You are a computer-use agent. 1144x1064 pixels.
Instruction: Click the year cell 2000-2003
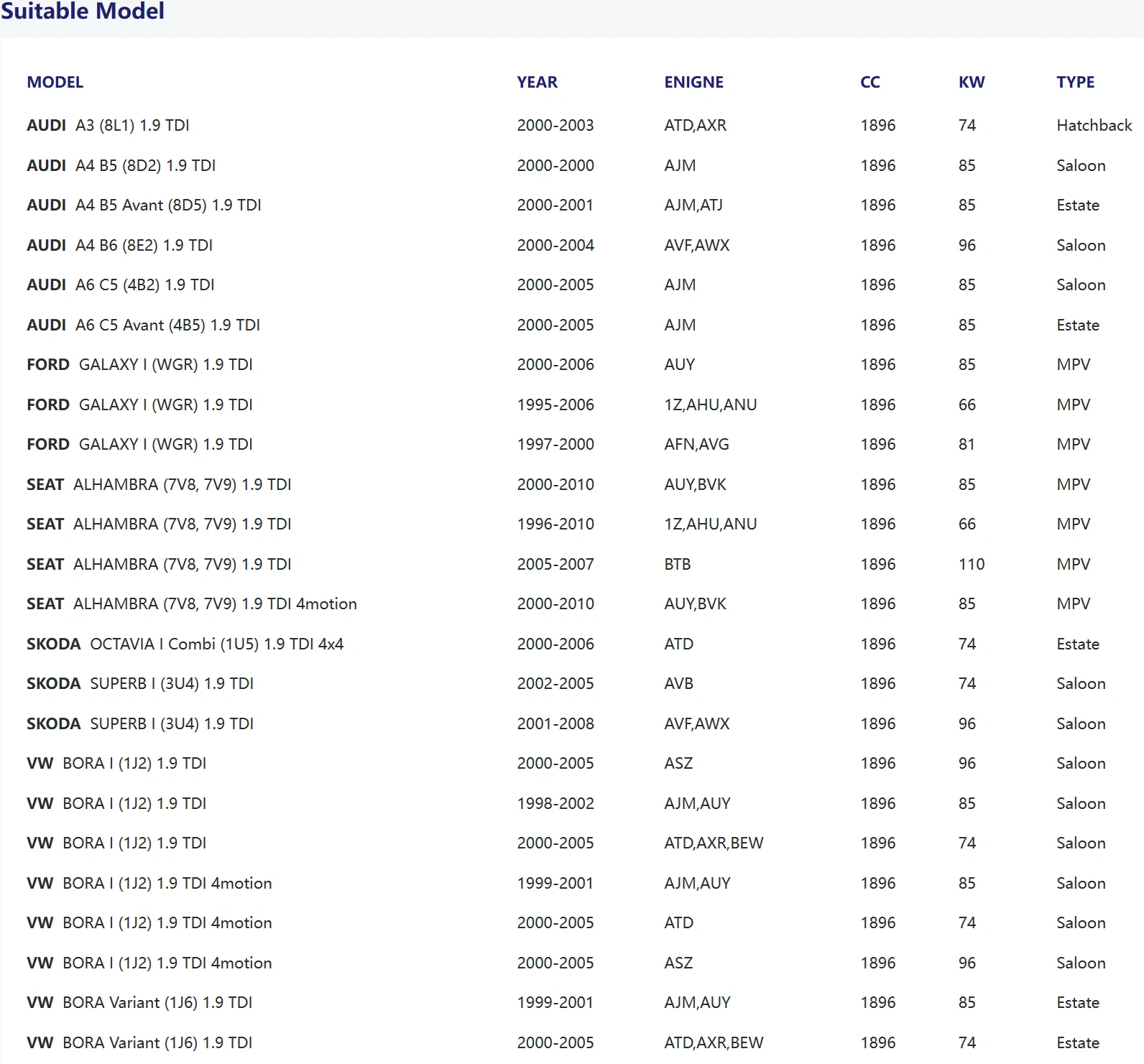pyautogui.click(x=555, y=125)
